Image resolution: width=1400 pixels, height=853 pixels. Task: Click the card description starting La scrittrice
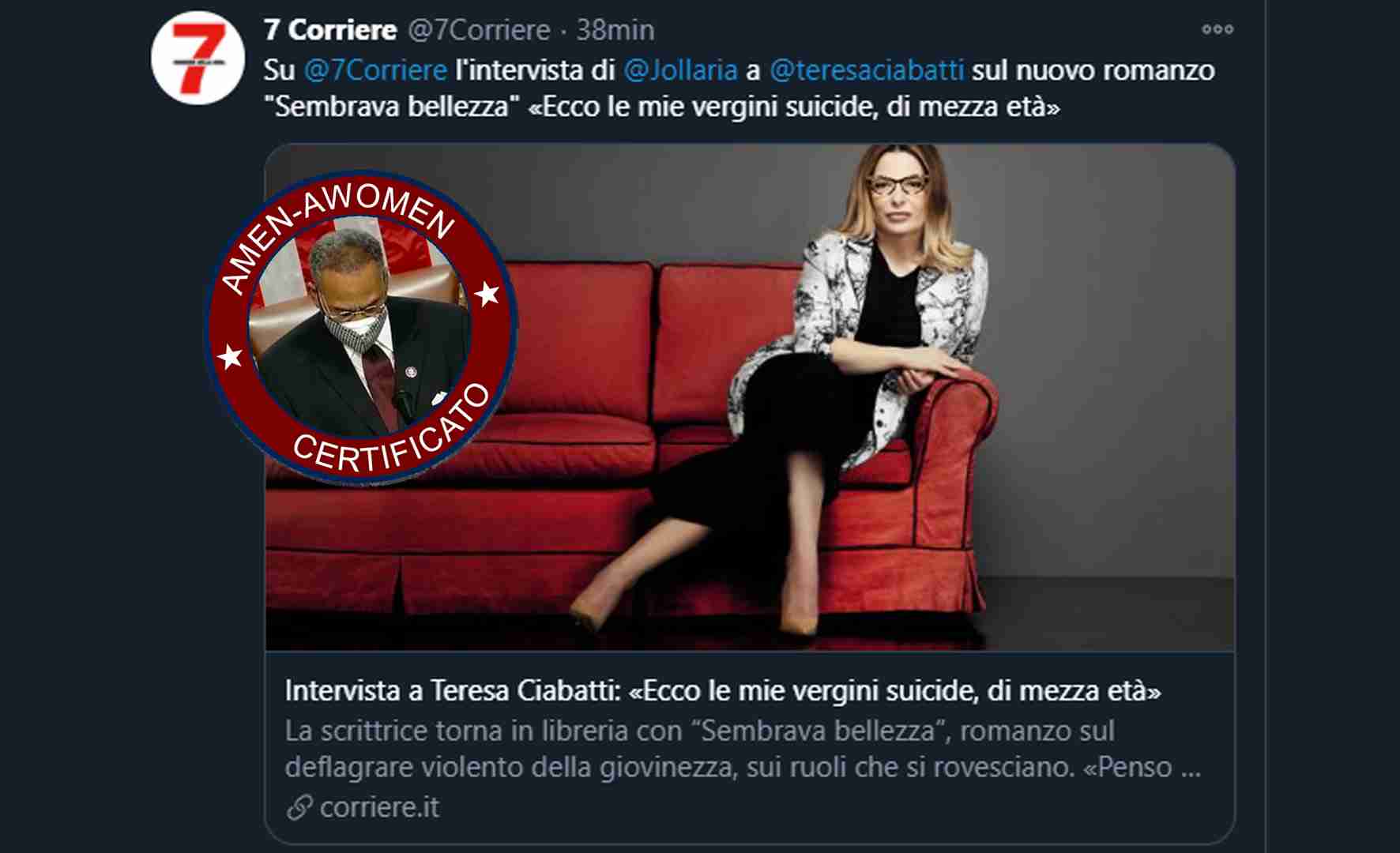(743, 749)
